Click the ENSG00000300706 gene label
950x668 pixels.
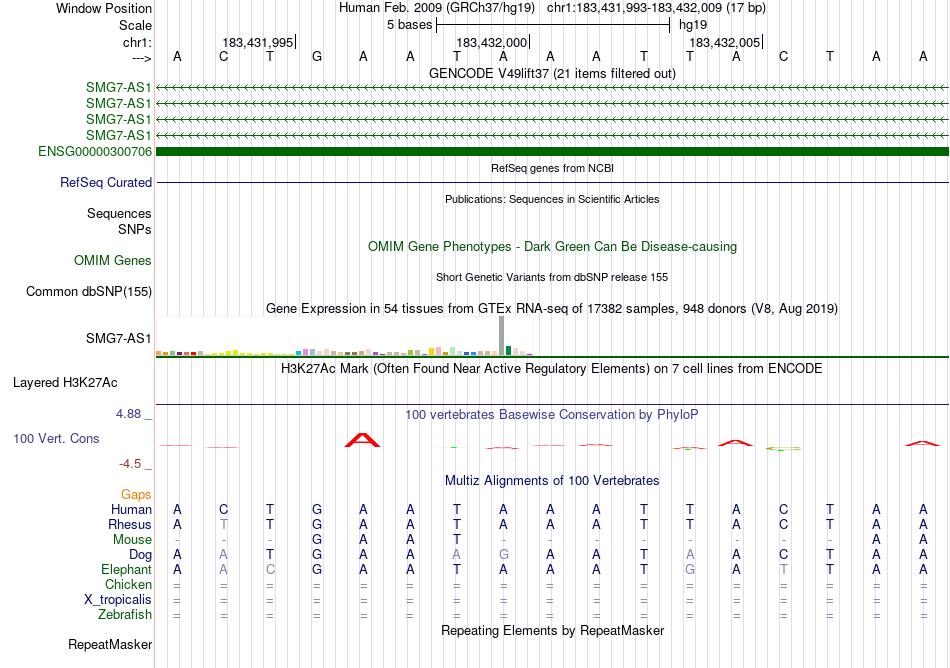pyautogui.click(x=95, y=151)
